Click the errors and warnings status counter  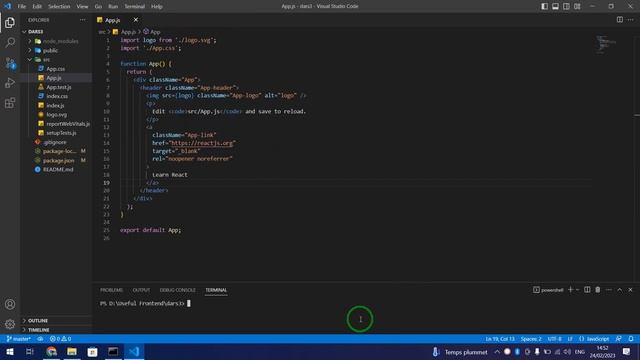[60, 339]
